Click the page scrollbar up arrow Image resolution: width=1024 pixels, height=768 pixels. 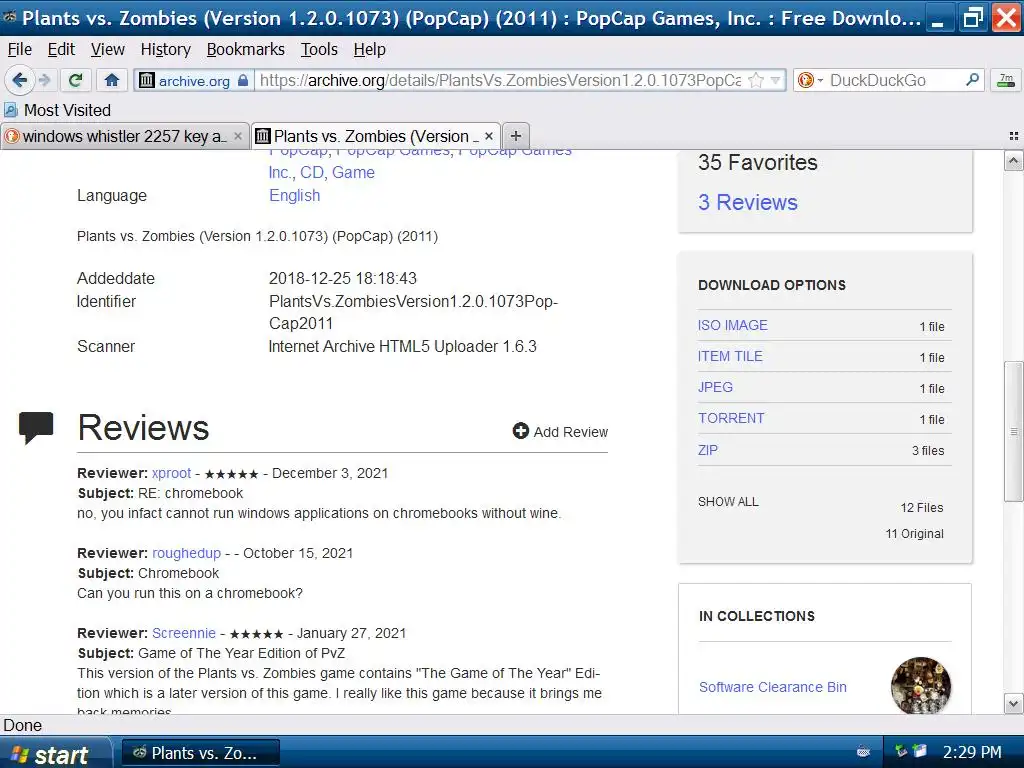1014,161
